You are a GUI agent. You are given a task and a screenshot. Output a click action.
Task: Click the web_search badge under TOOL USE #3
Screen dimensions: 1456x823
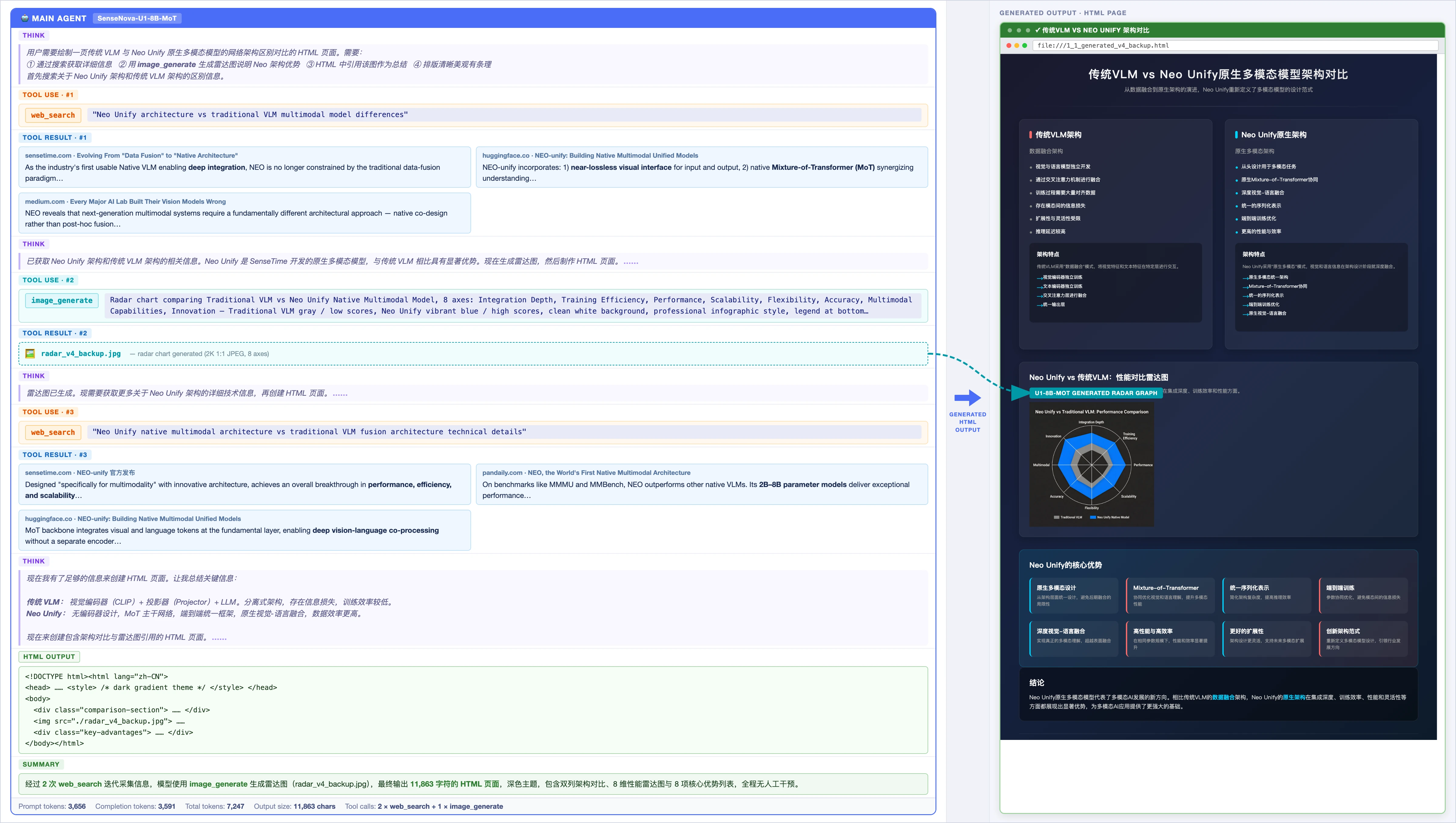(x=52, y=432)
